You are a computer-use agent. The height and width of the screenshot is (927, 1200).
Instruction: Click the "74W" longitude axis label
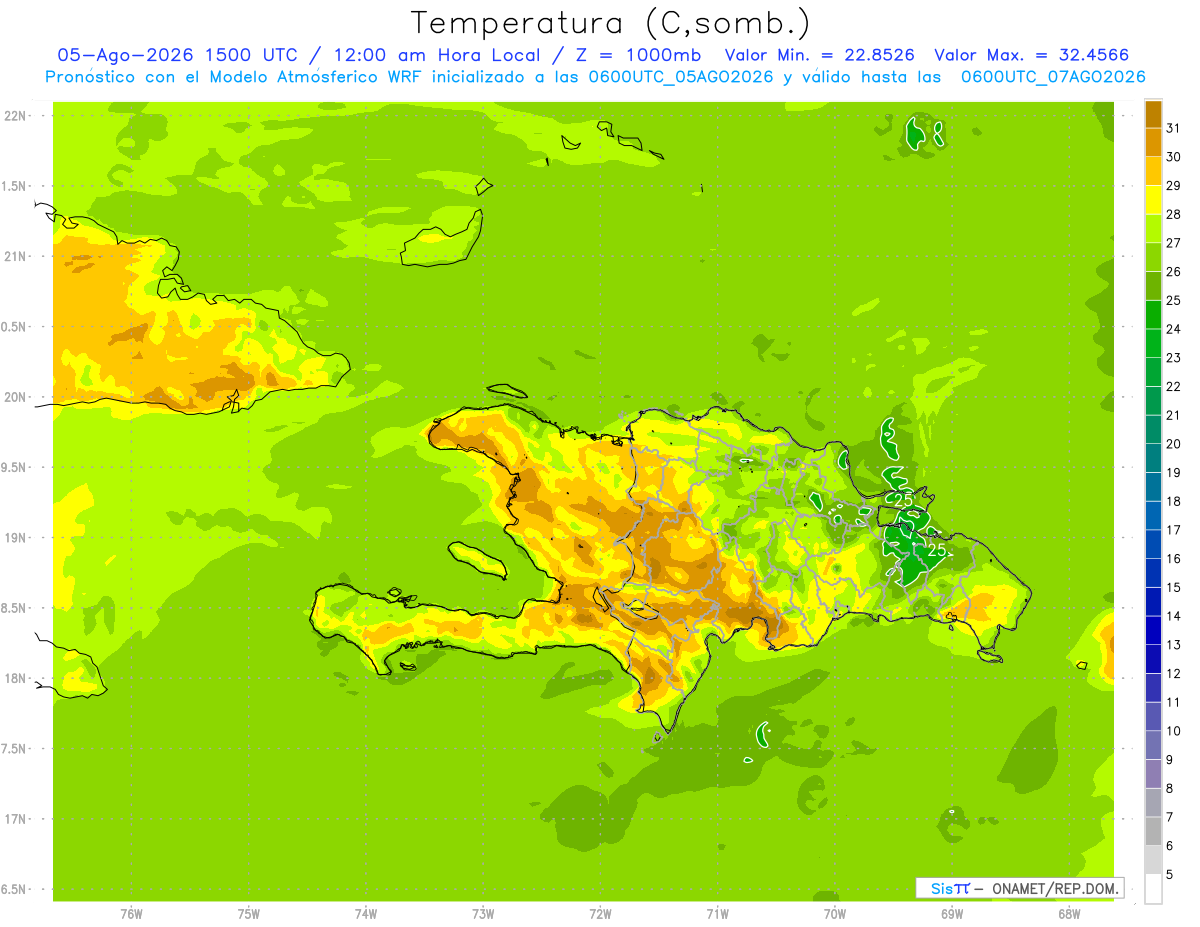366,913
